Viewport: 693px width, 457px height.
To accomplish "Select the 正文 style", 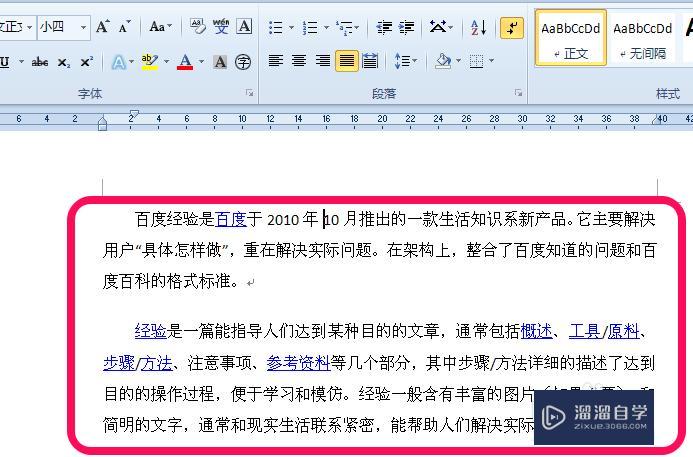I will click(x=571, y=38).
